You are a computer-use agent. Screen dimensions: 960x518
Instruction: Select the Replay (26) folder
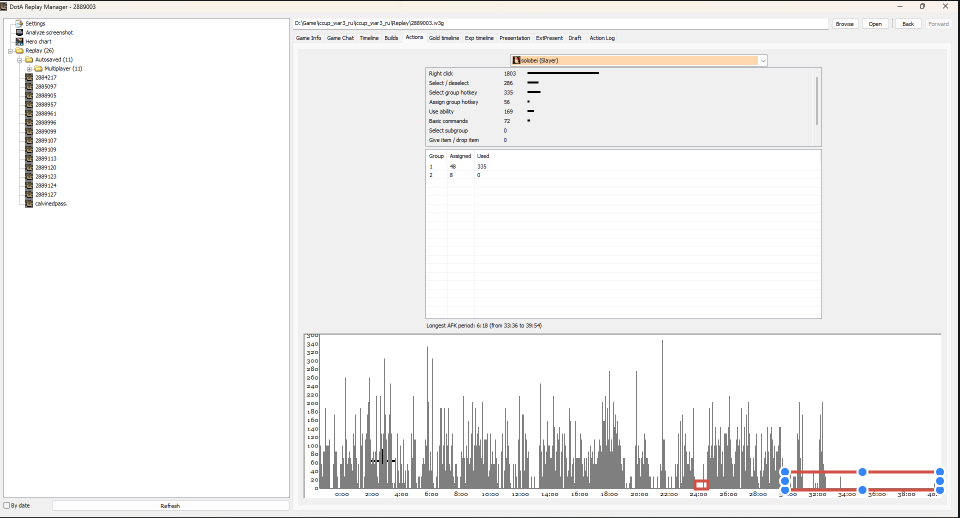[x=39, y=51]
